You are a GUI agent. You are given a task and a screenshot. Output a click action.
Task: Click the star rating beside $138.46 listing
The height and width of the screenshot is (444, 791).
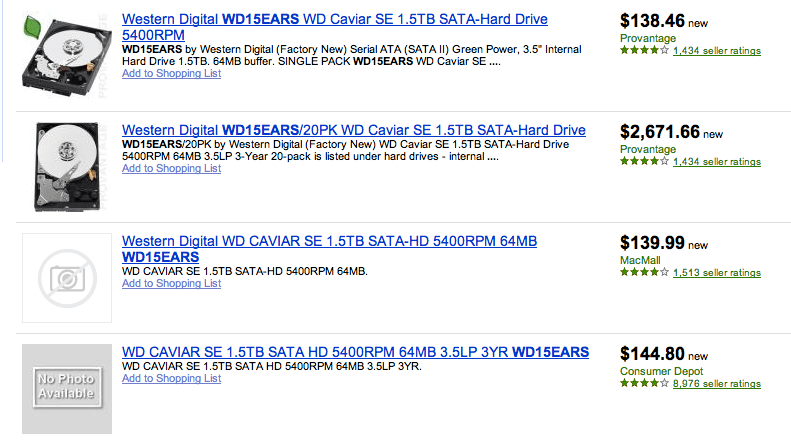pos(644,50)
